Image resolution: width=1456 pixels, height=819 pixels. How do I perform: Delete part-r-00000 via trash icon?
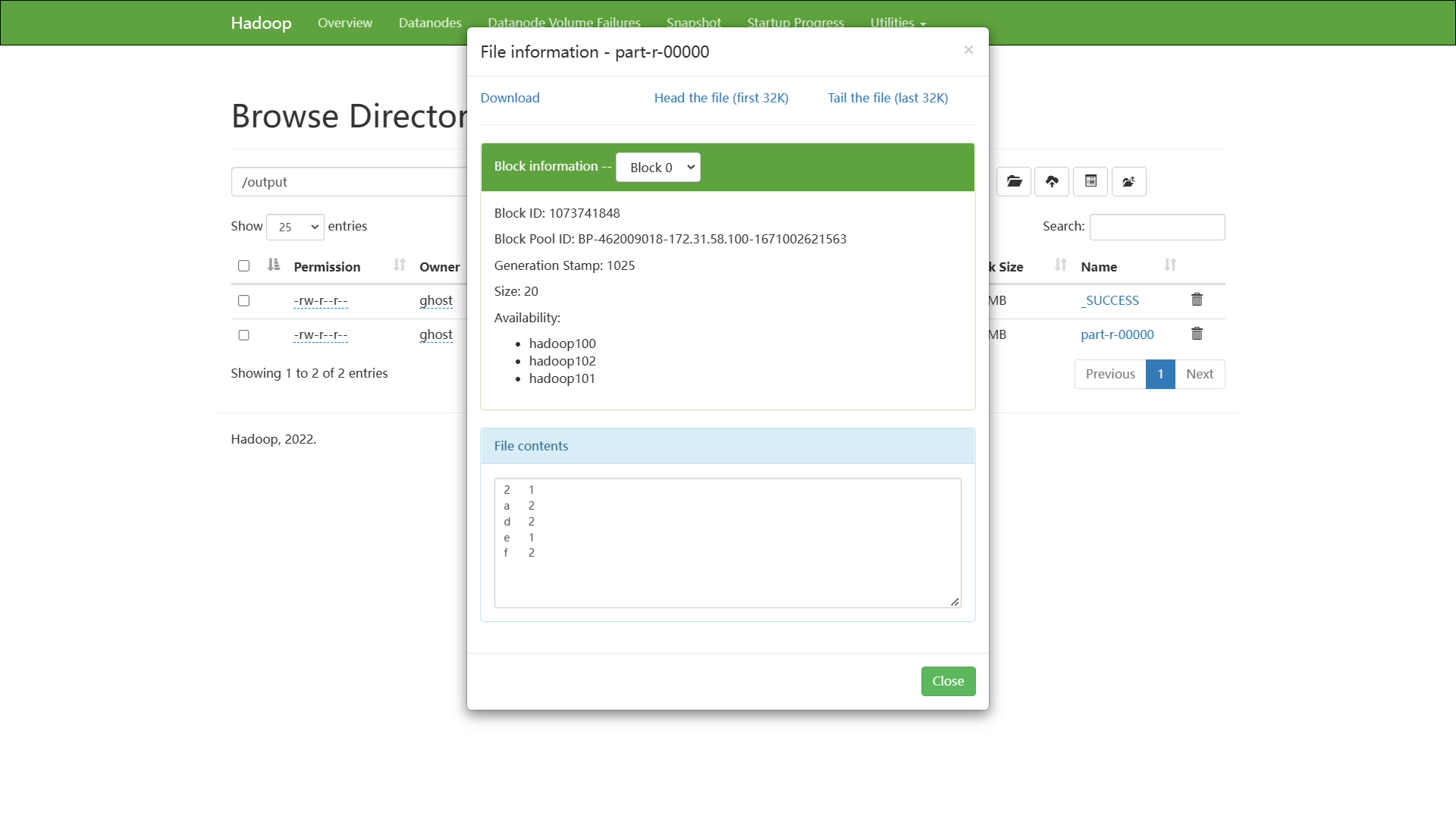1197,334
